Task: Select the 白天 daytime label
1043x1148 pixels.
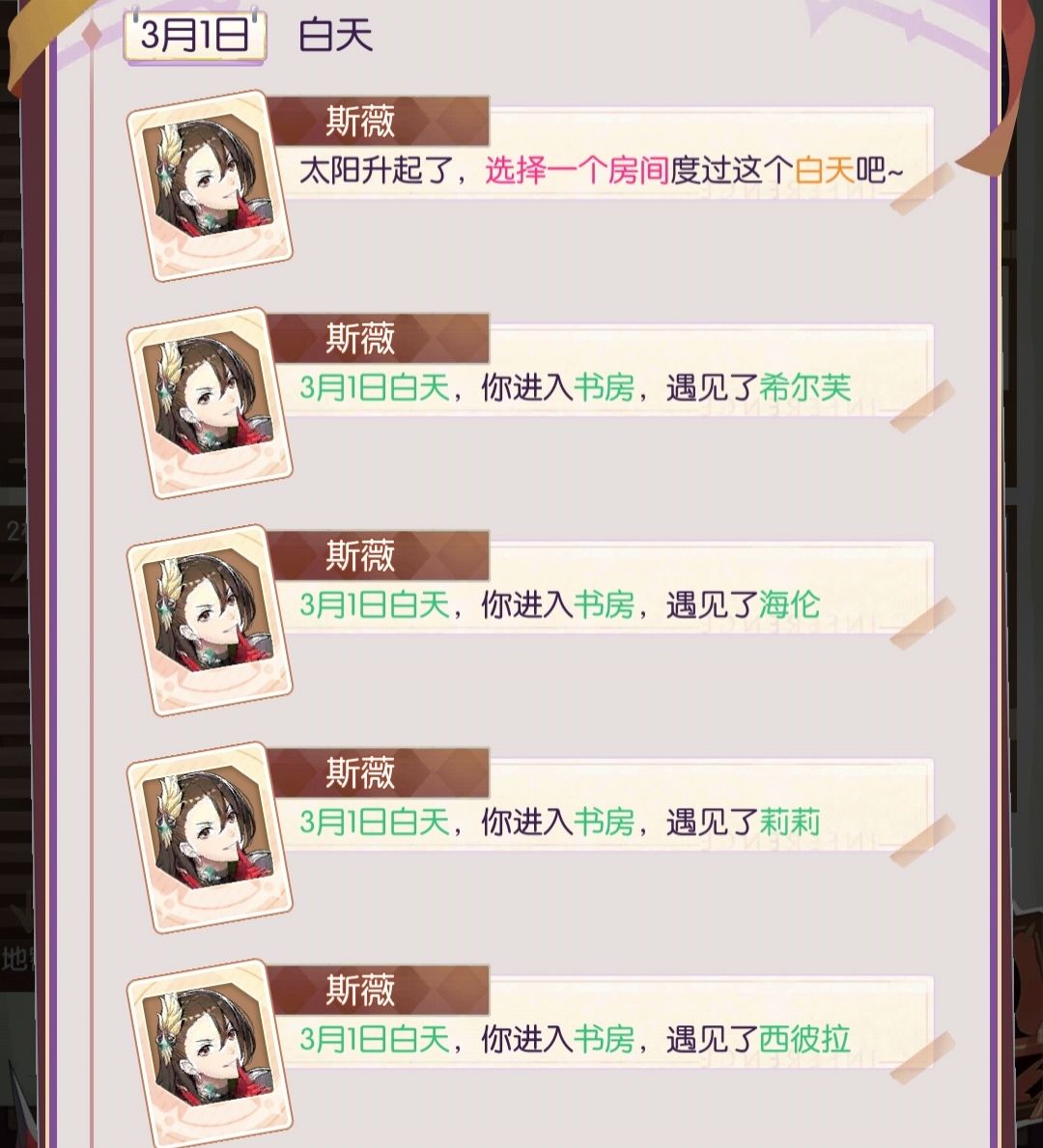Action: [335, 35]
